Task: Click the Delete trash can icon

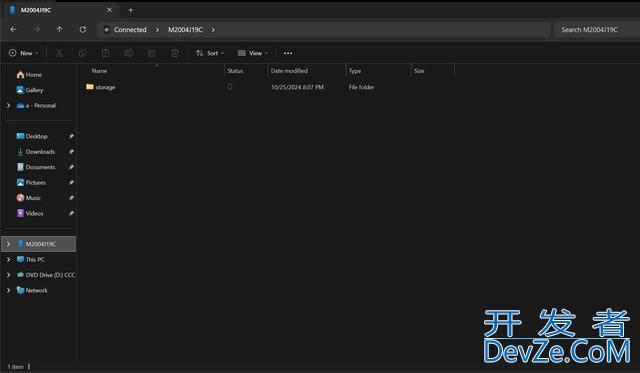Action: [x=175, y=53]
